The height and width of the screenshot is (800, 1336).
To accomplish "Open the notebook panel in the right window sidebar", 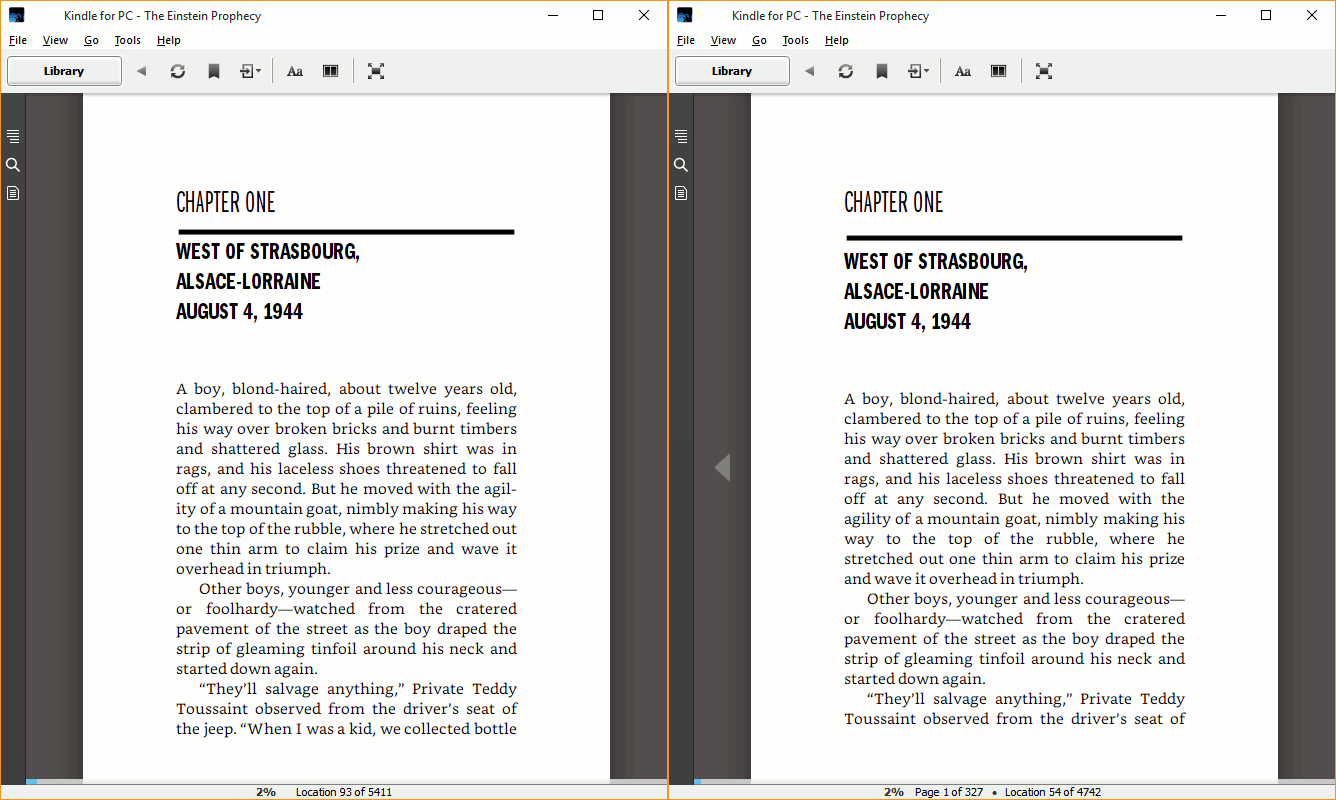I will [681, 192].
